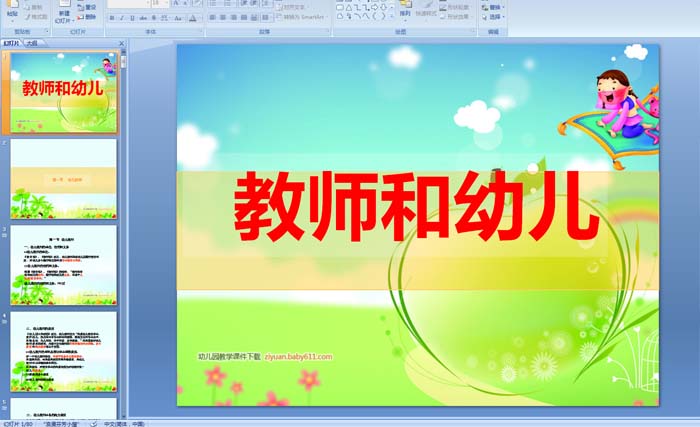This screenshot has width=700, height=427.
Task: Justify the text in paragraph group
Action: pyautogui.click(x=244, y=17)
